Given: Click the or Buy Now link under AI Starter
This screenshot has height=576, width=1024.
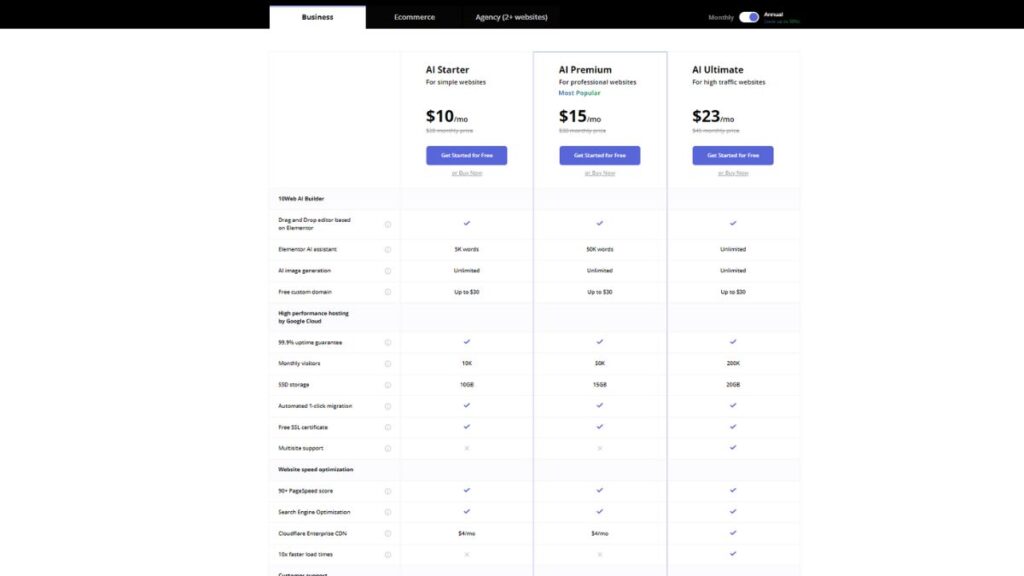Looking at the screenshot, I should pyautogui.click(x=466, y=171).
